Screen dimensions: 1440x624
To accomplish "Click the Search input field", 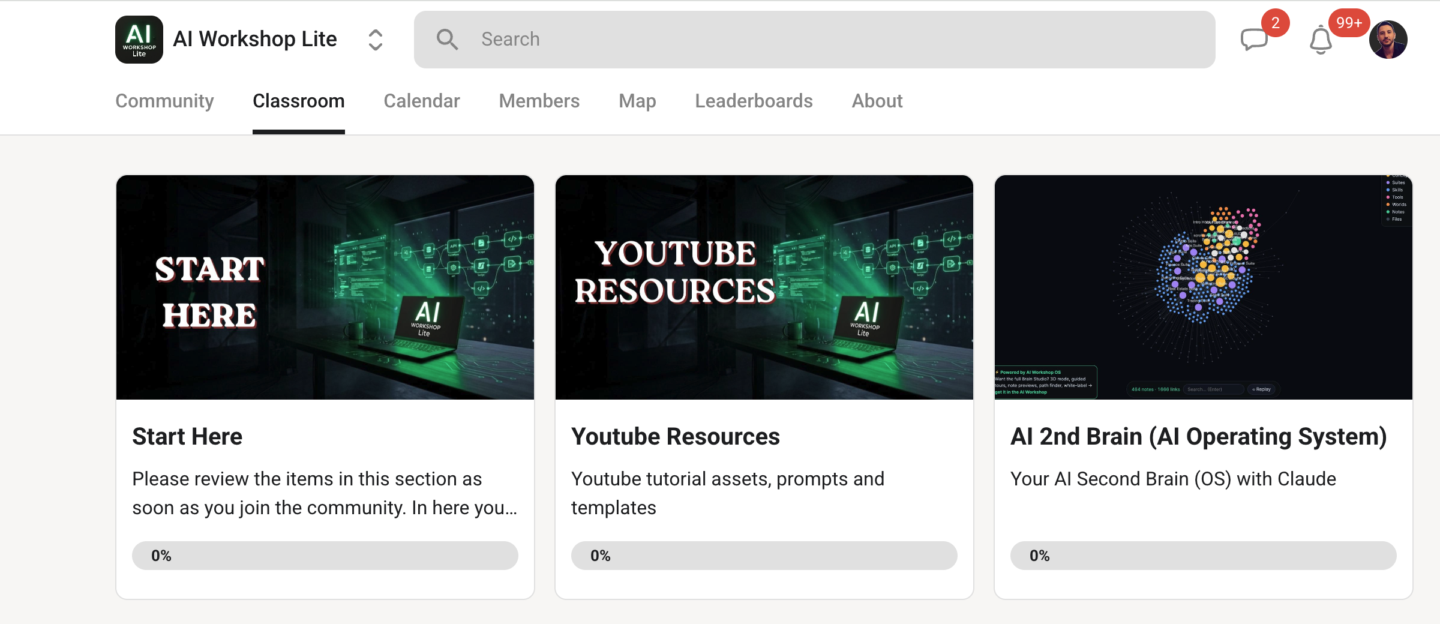I will (814, 40).
